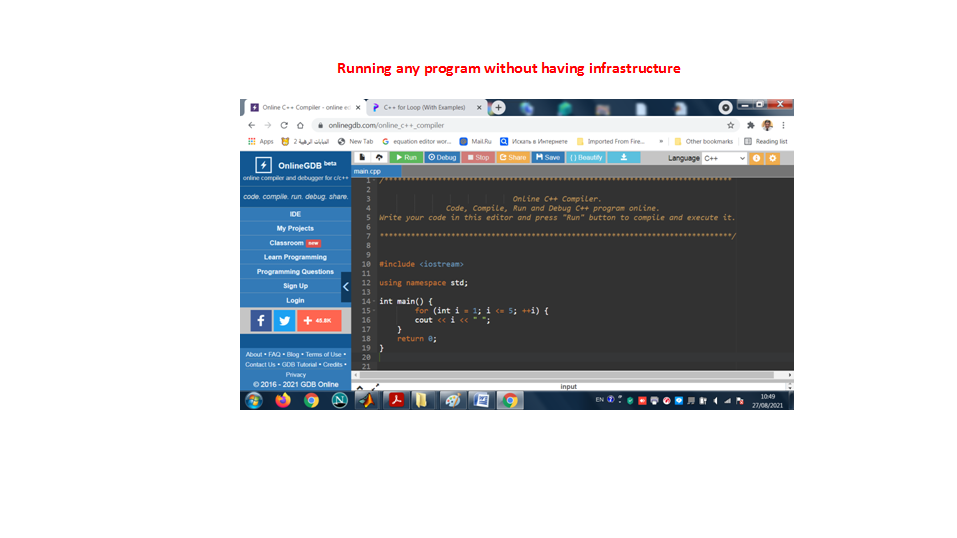
Task: Go to the browser home page
Action: tap(300, 125)
